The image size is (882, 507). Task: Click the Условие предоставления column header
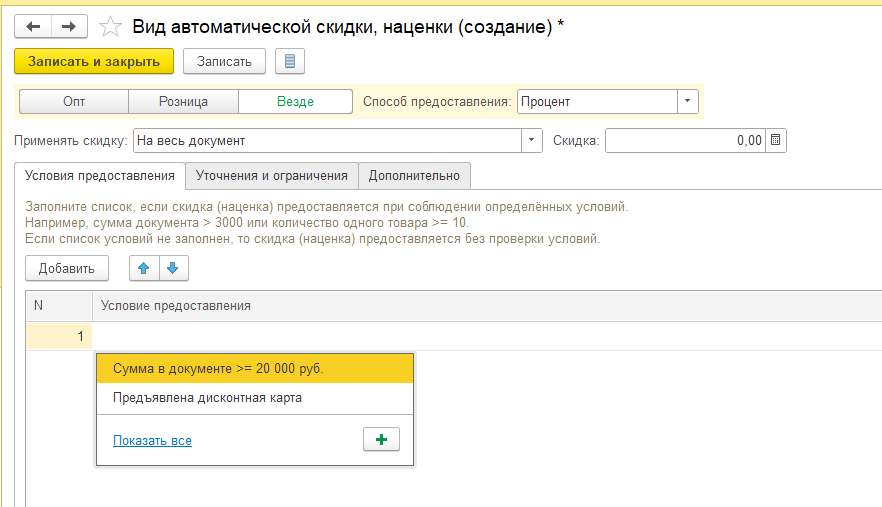(487, 306)
